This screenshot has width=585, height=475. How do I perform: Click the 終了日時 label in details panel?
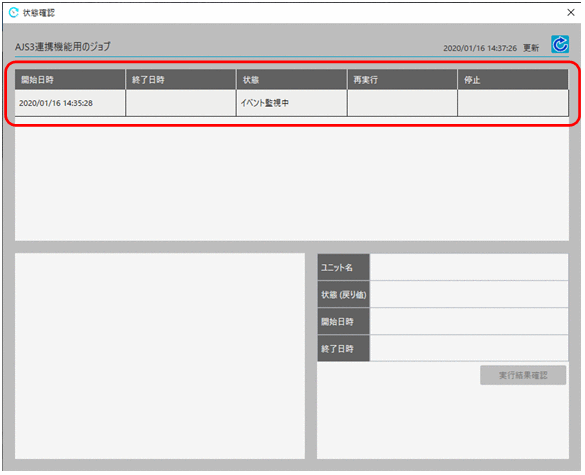point(343,349)
